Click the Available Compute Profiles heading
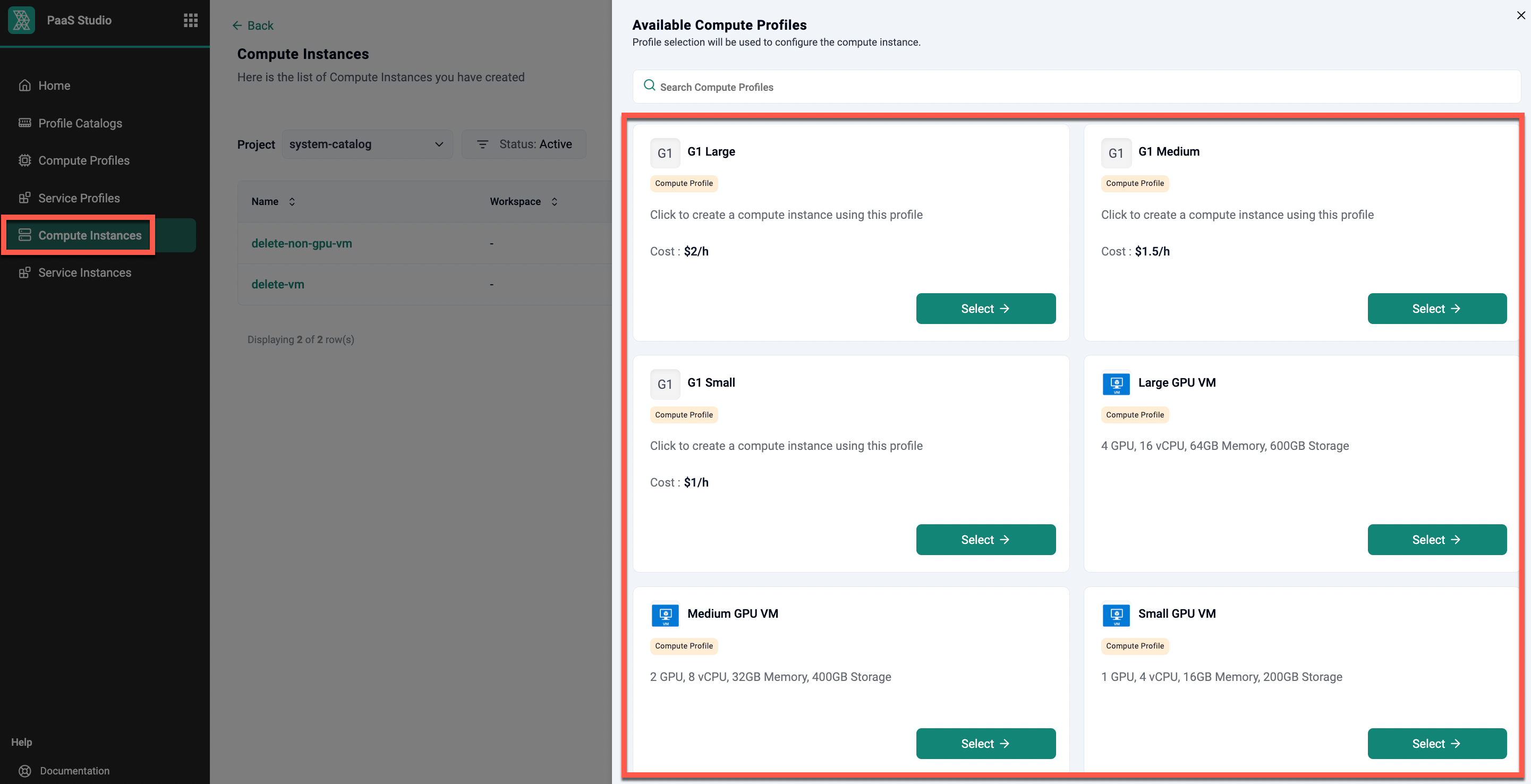This screenshot has width=1531, height=784. 719,25
